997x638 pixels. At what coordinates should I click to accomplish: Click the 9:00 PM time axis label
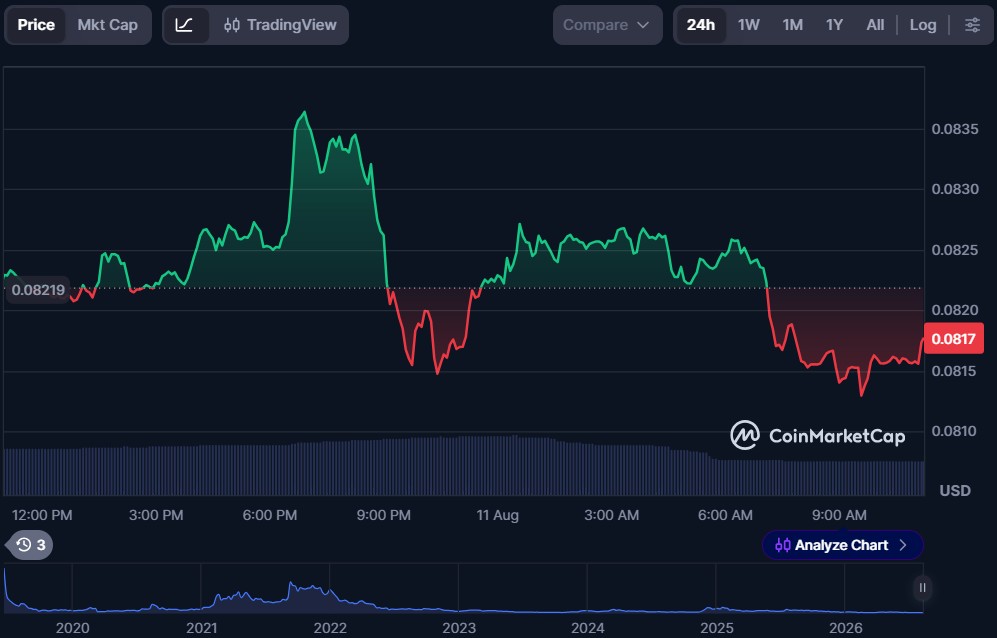click(383, 515)
